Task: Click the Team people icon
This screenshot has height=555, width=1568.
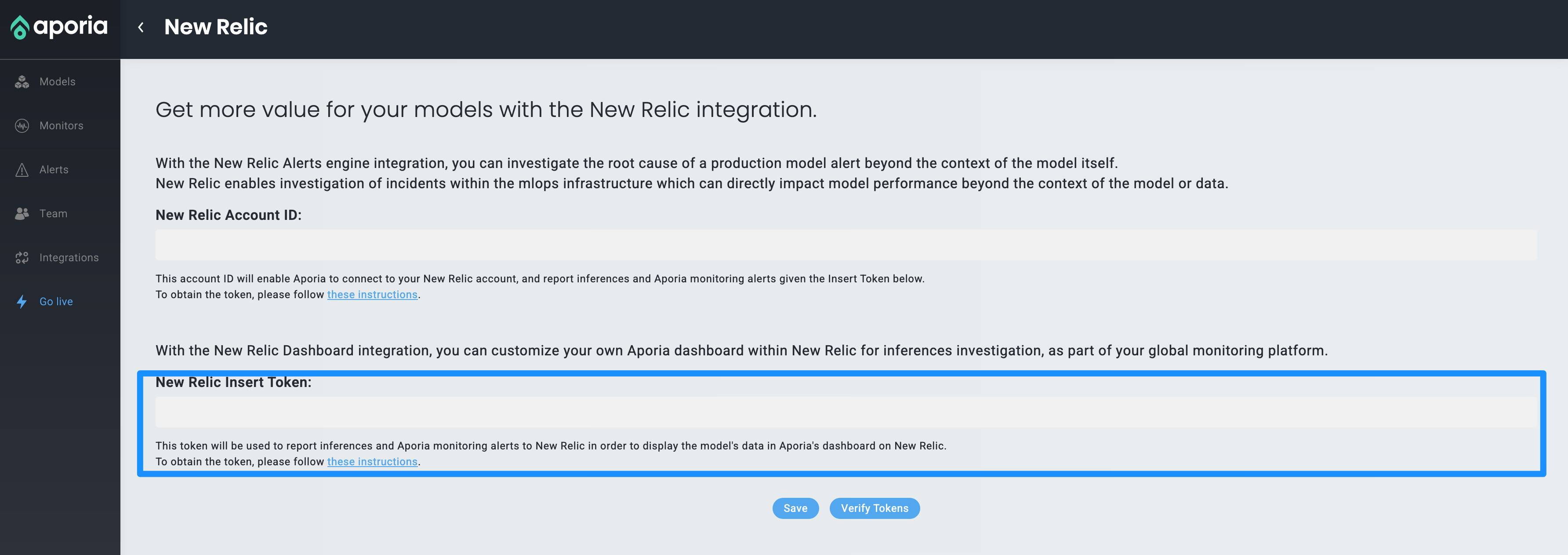Action: pyautogui.click(x=22, y=214)
